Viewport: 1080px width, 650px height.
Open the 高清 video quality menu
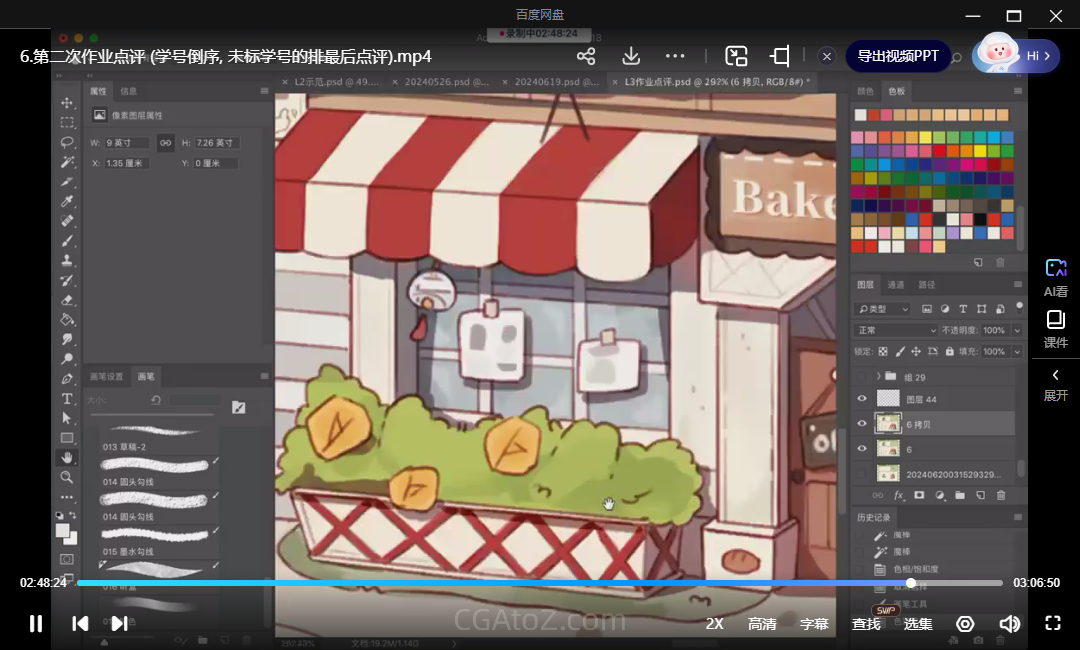tap(762, 624)
